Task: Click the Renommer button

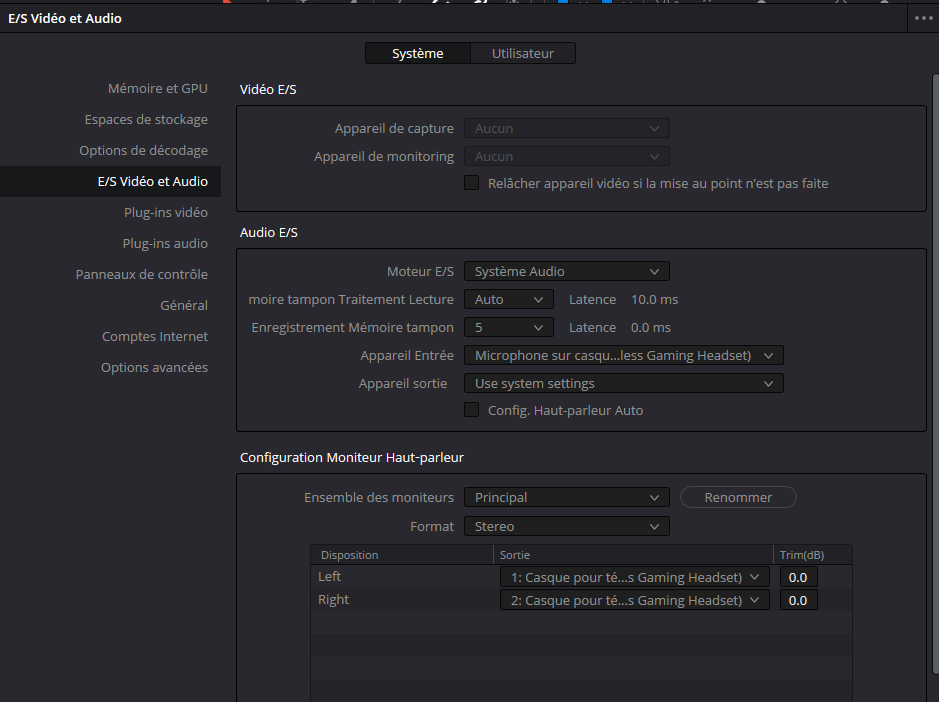Action: [x=738, y=497]
